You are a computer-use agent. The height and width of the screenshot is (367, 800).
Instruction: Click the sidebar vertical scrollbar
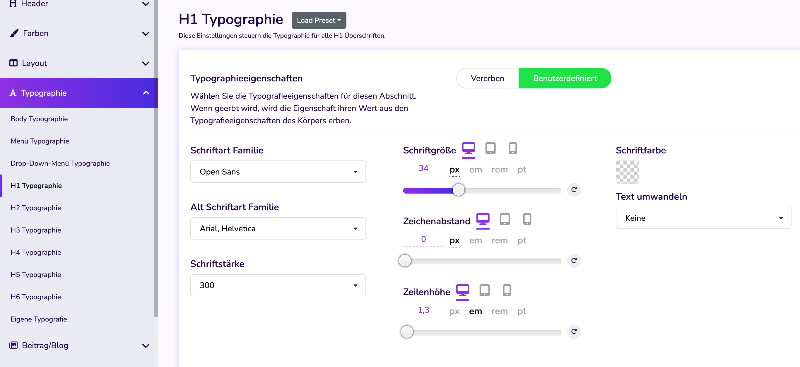156,158
